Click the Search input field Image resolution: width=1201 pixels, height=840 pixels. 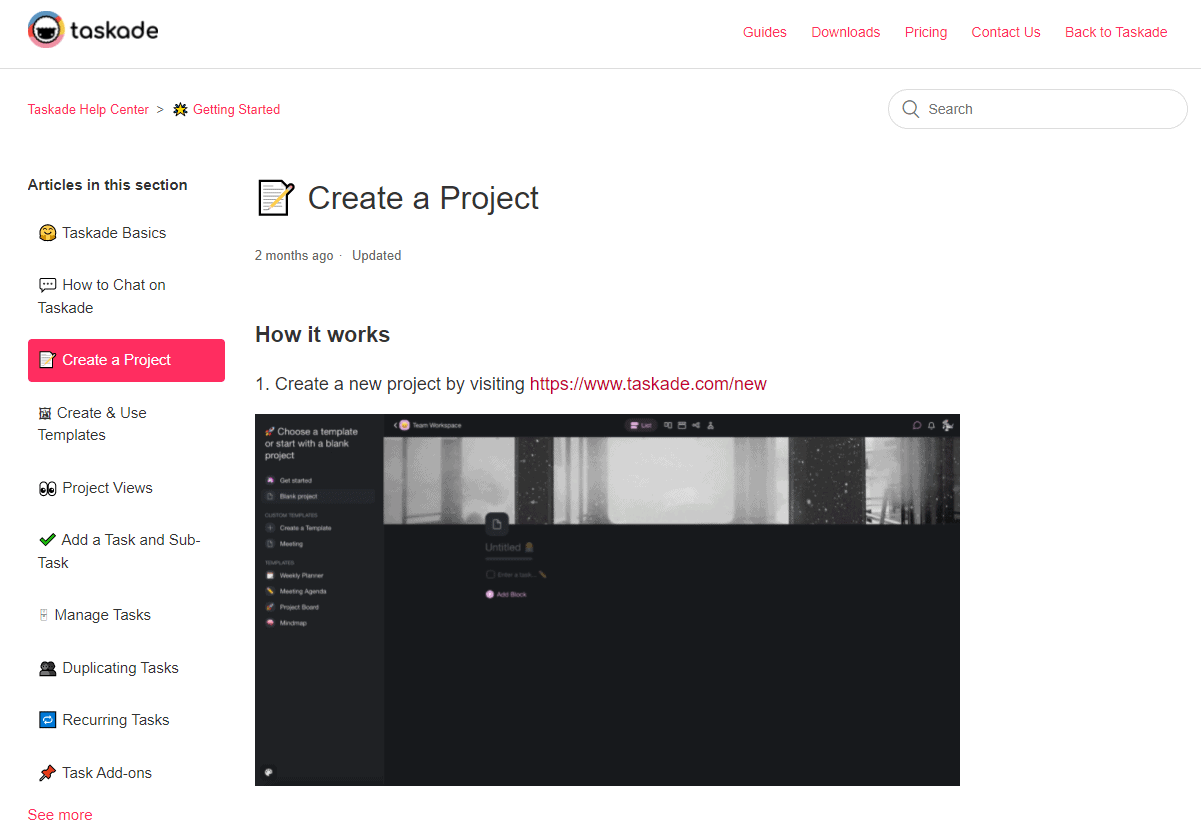coord(1038,109)
